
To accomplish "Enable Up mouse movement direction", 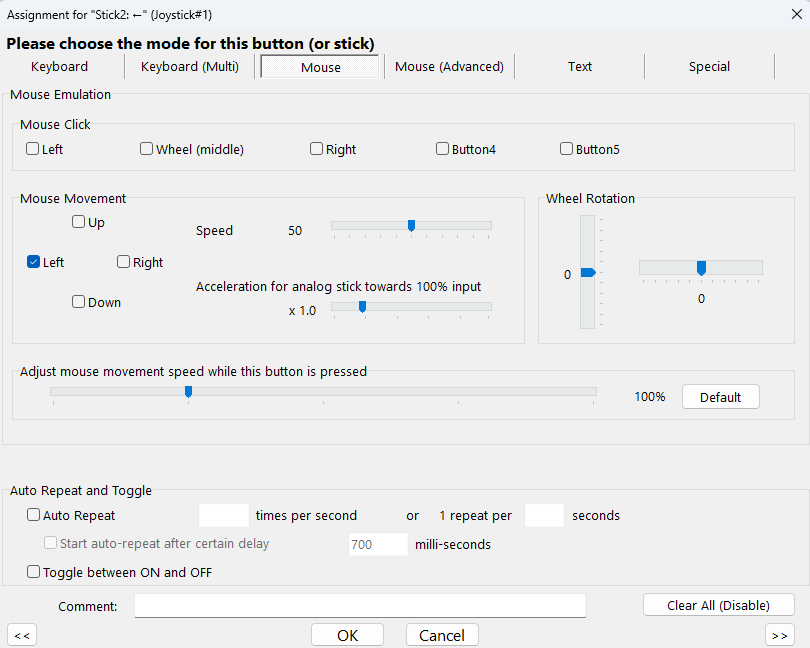I will tap(79, 222).
